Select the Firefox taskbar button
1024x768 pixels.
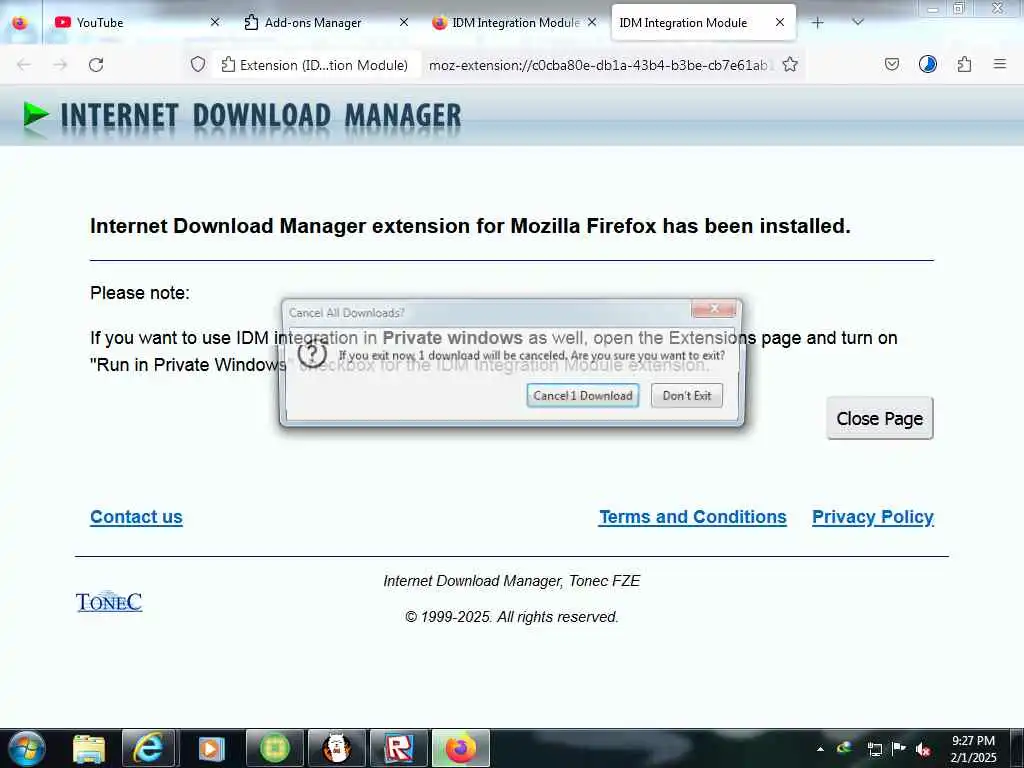coord(461,748)
